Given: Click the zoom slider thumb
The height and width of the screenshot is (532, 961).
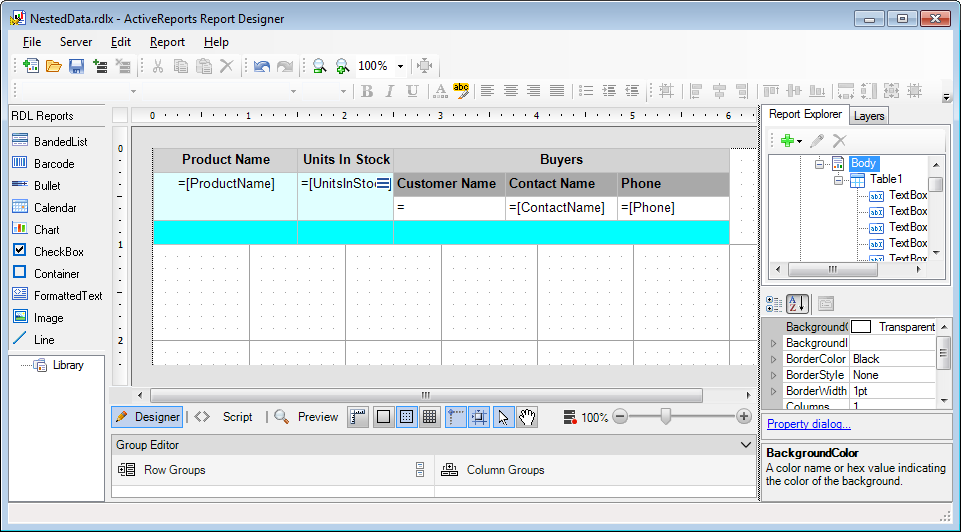Looking at the screenshot, I should coord(666,417).
